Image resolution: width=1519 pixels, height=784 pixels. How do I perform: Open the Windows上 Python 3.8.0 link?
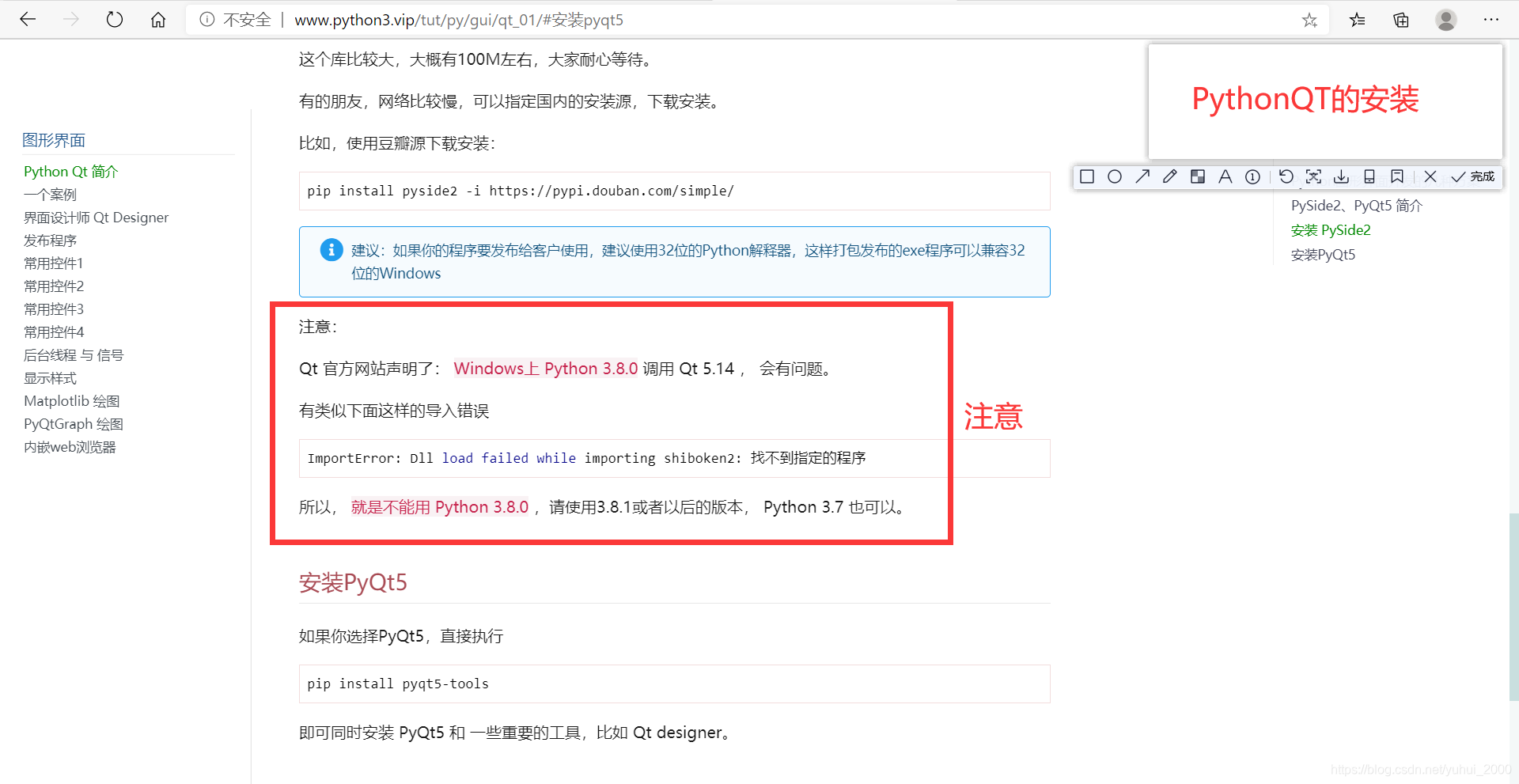coord(545,368)
